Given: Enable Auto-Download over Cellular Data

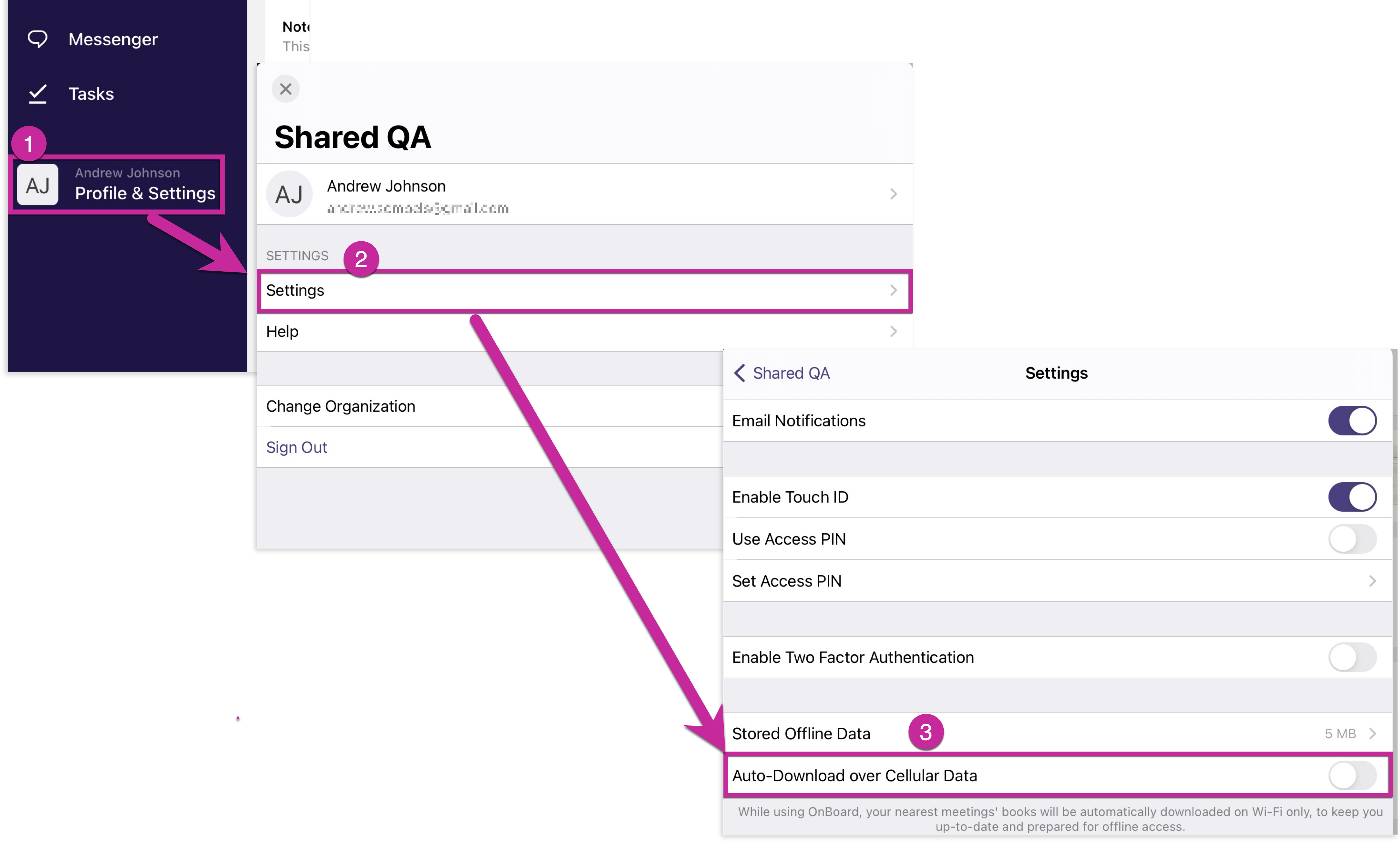Looking at the screenshot, I should (1352, 775).
